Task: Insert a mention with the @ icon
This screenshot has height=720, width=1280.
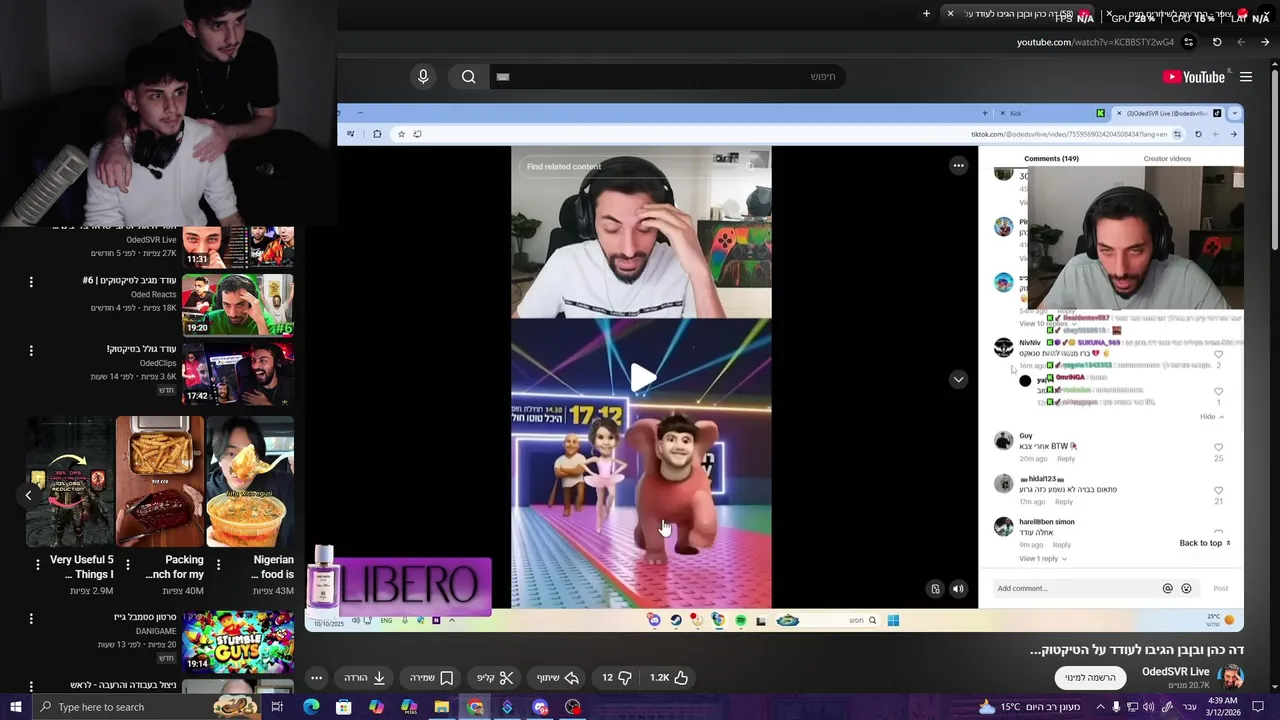Action: 1167,589
